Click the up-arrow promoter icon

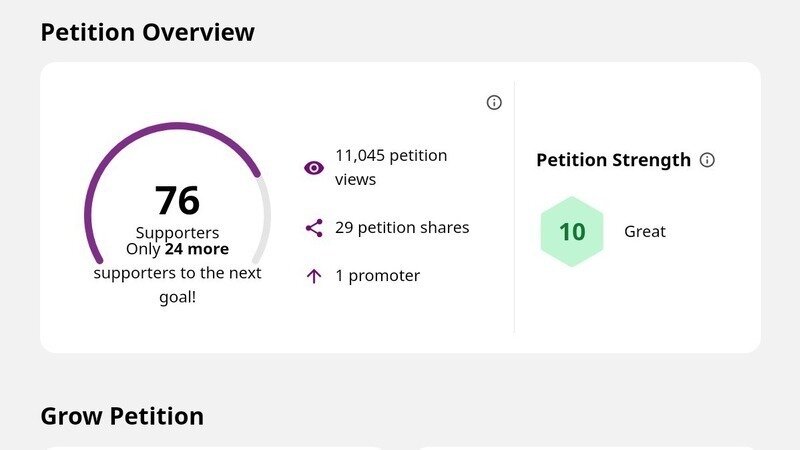[x=314, y=276]
